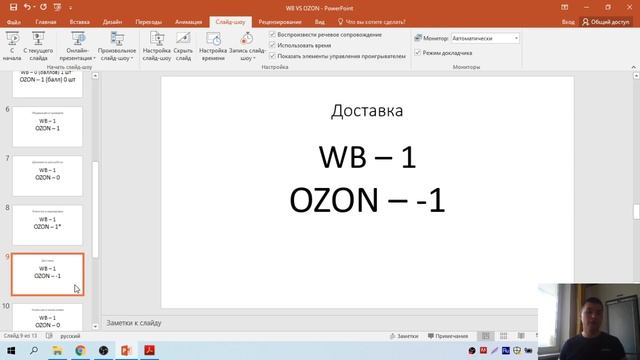Click the 'WB – 1' text on the main slide
640x360 pixels.
coord(367,157)
